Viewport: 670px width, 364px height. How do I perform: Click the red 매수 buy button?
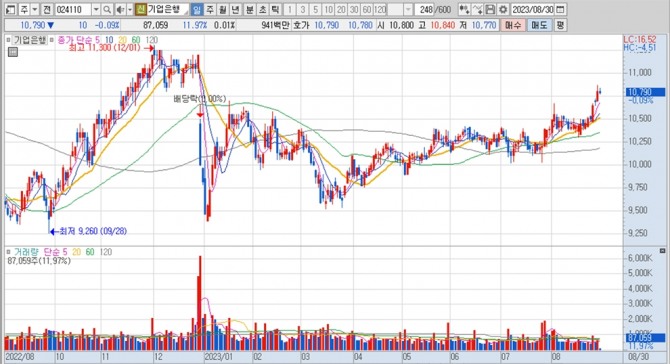[x=512, y=25]
